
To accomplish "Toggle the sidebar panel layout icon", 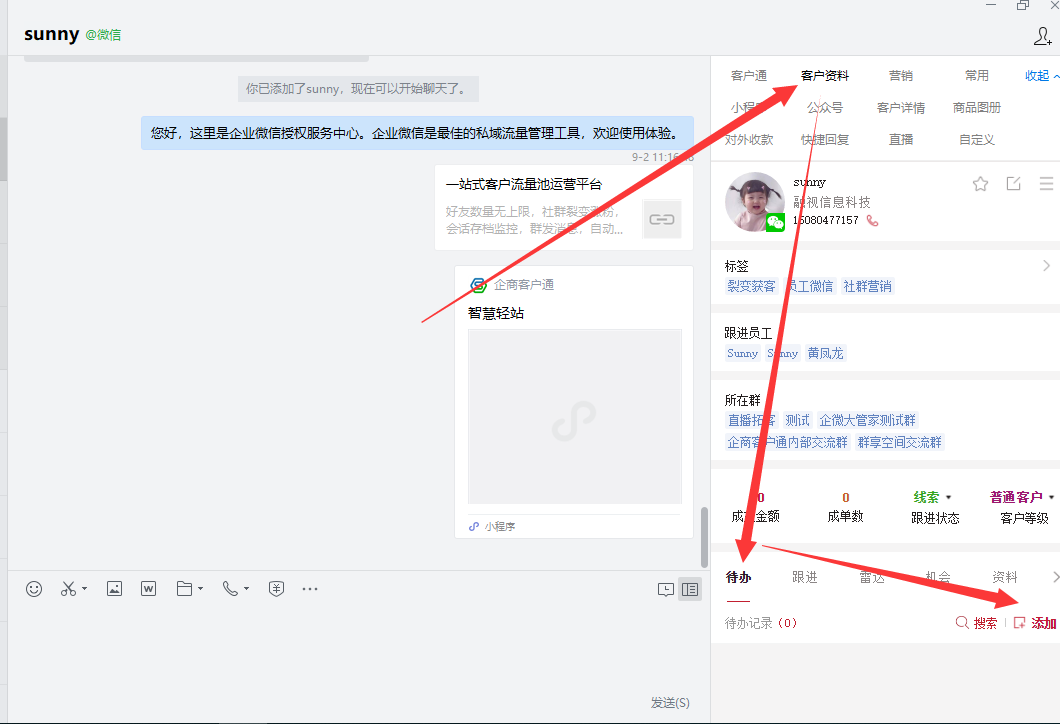I will coord(690,589).
